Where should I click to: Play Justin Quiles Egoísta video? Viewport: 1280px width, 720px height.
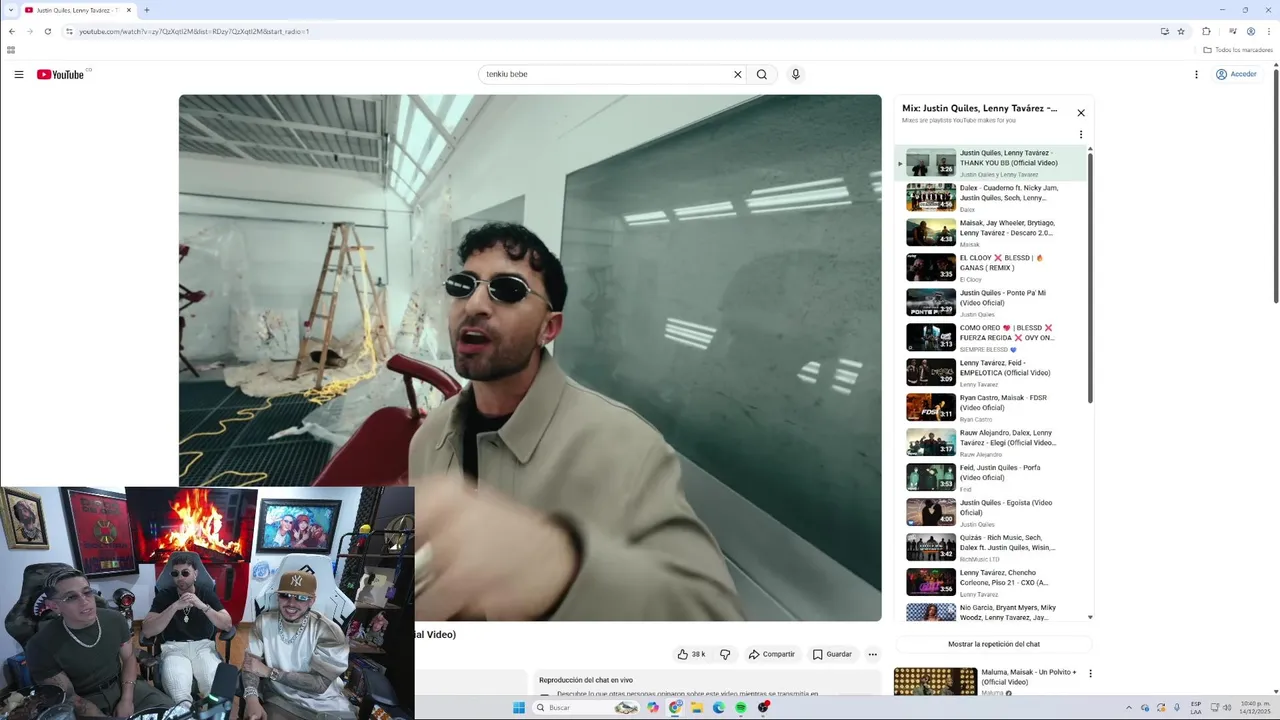(x=990, y=513)
